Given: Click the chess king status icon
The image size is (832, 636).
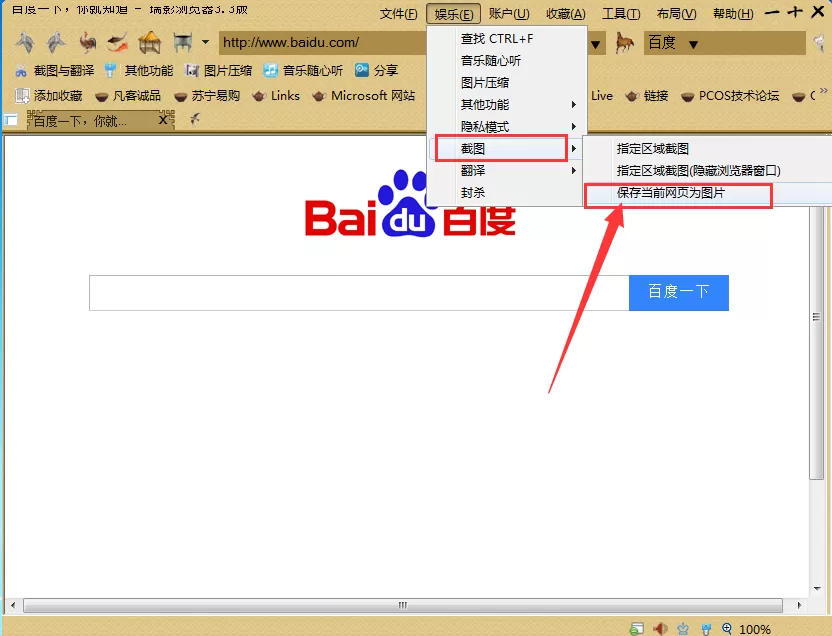Looking at the screenshot, I should (x=683, y=629).
